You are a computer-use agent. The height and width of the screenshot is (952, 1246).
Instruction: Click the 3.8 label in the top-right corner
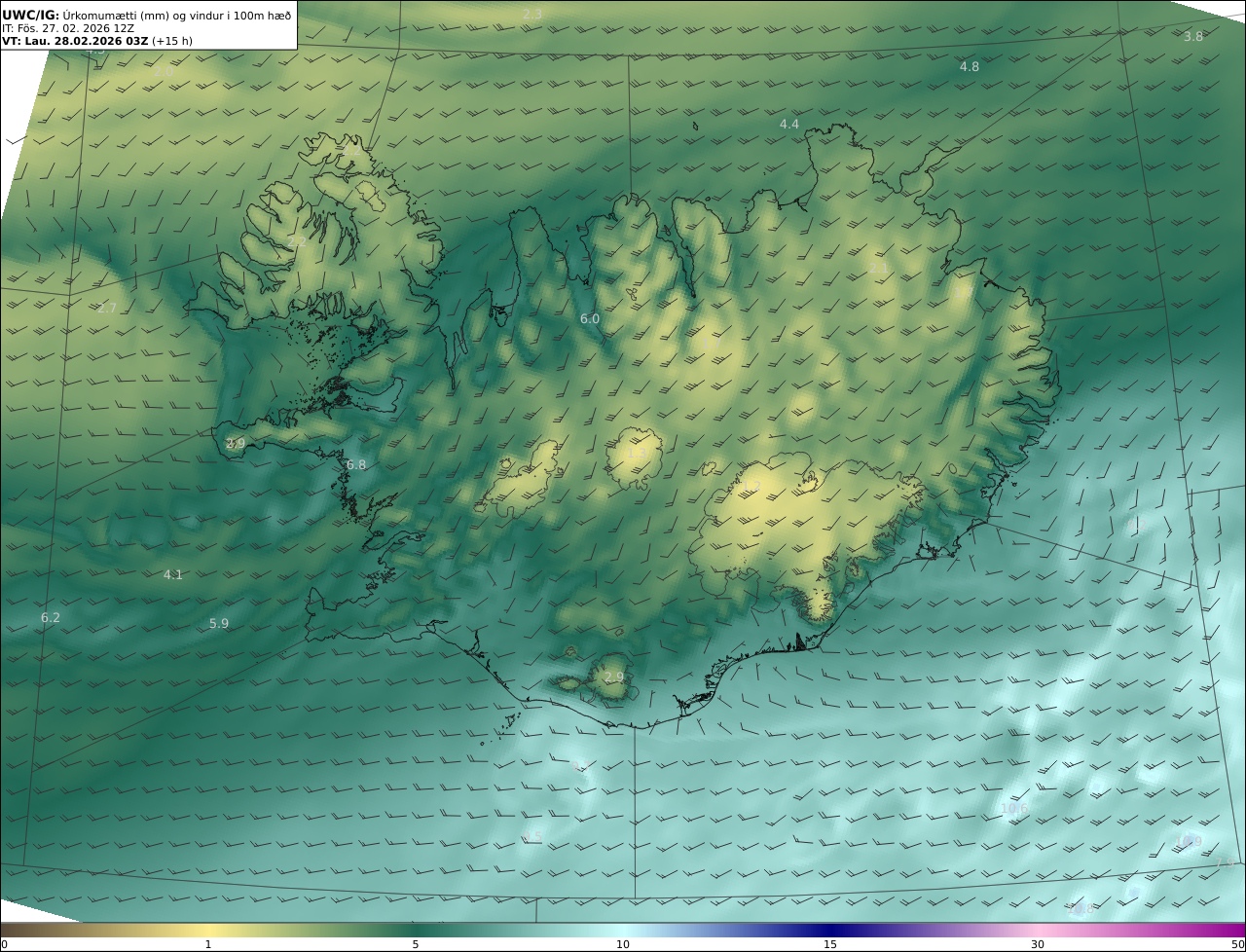[x=1193, y=37]
